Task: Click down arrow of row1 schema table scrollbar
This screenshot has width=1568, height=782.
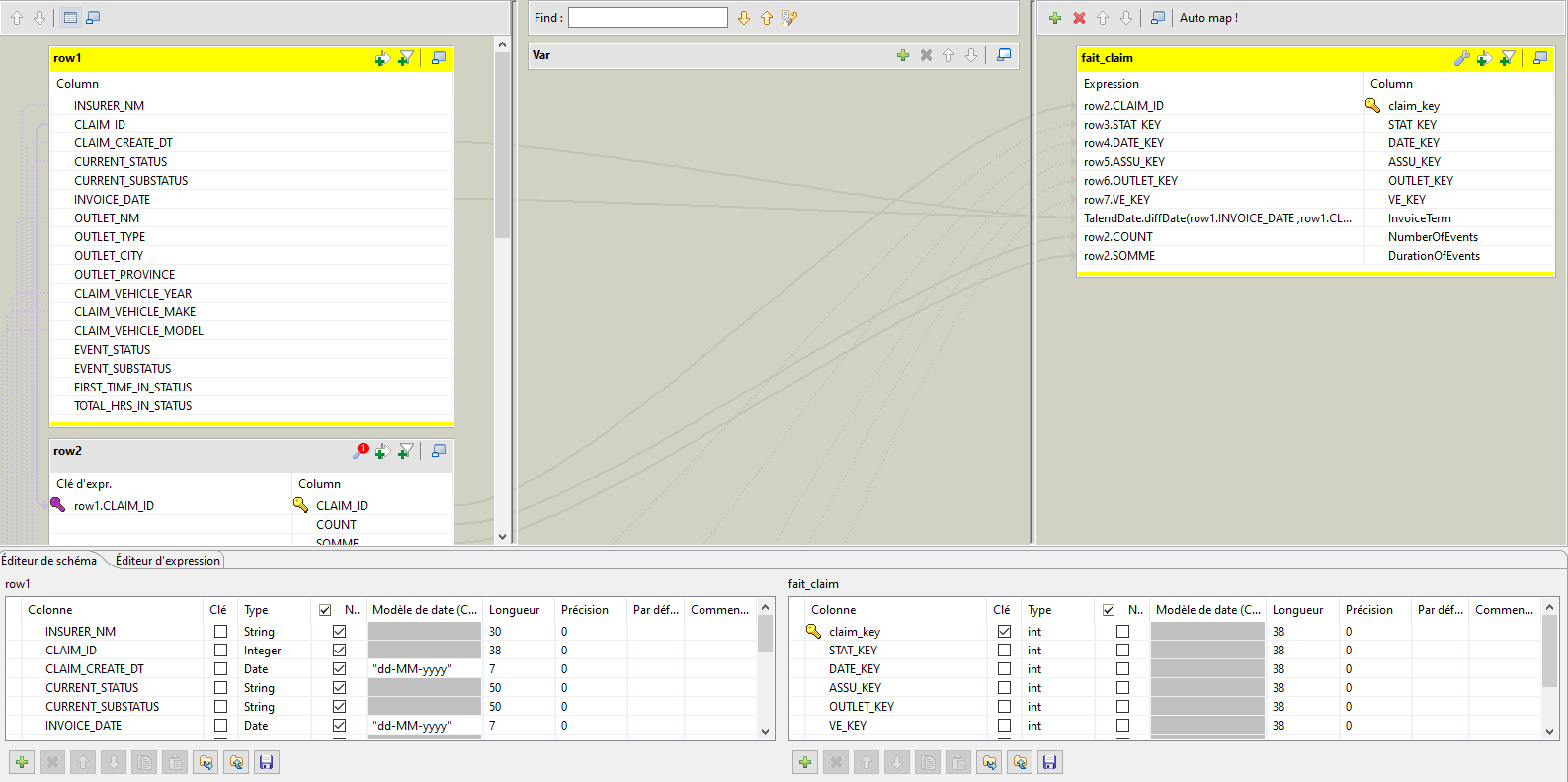Action: coord(766,732)
